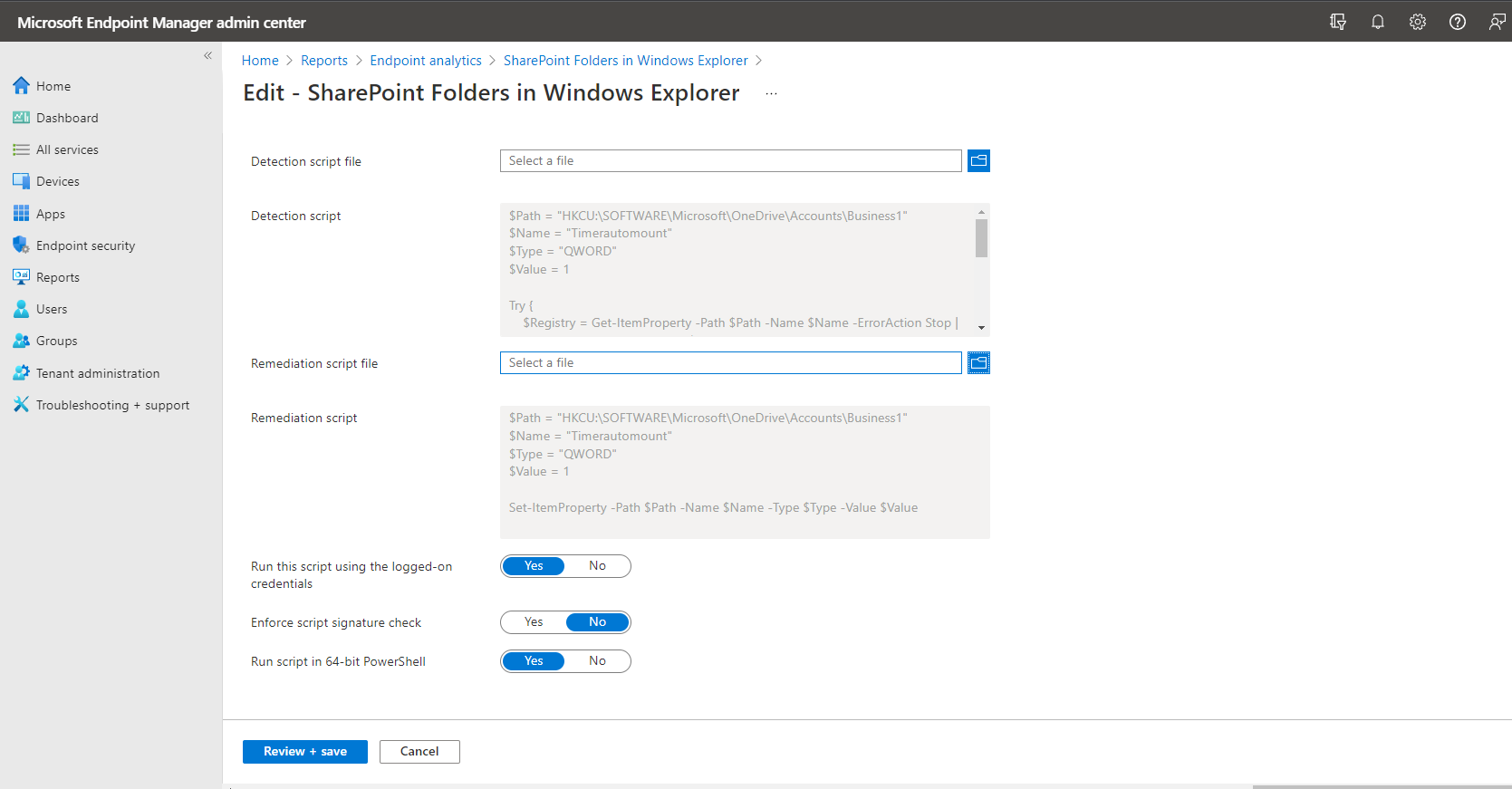Set Run script in 64-bit PowerShell to Yes
1512x789 pixels.
coord(534,661)
